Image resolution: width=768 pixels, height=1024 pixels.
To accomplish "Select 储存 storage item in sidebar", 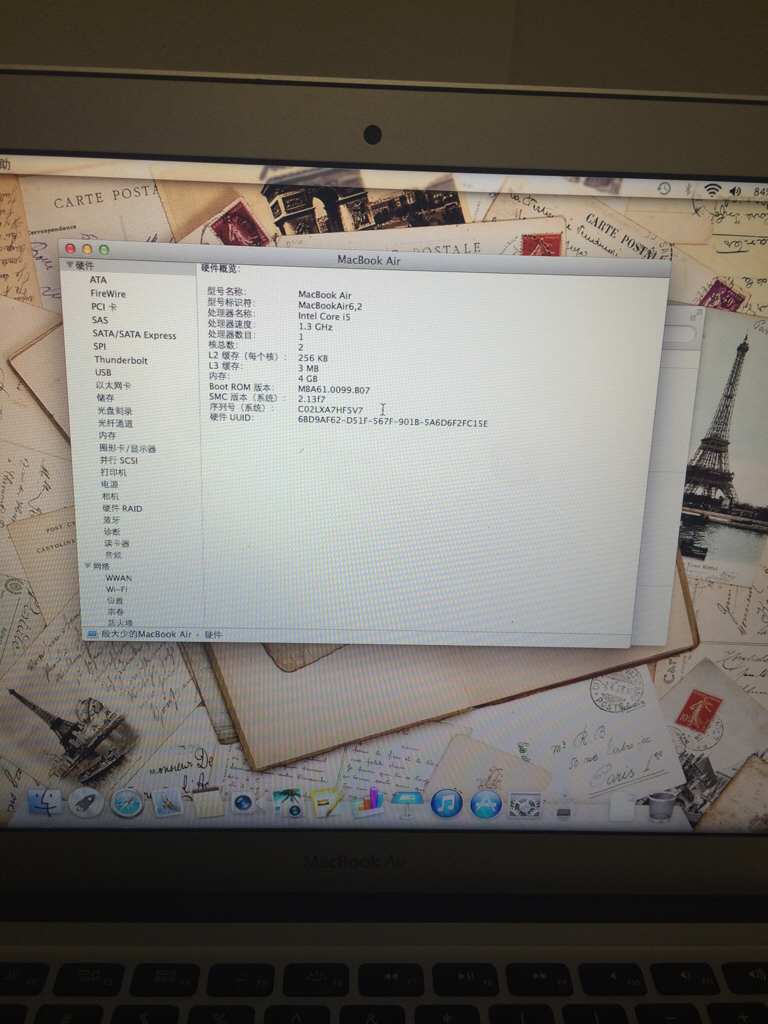I will coord(105,398).
